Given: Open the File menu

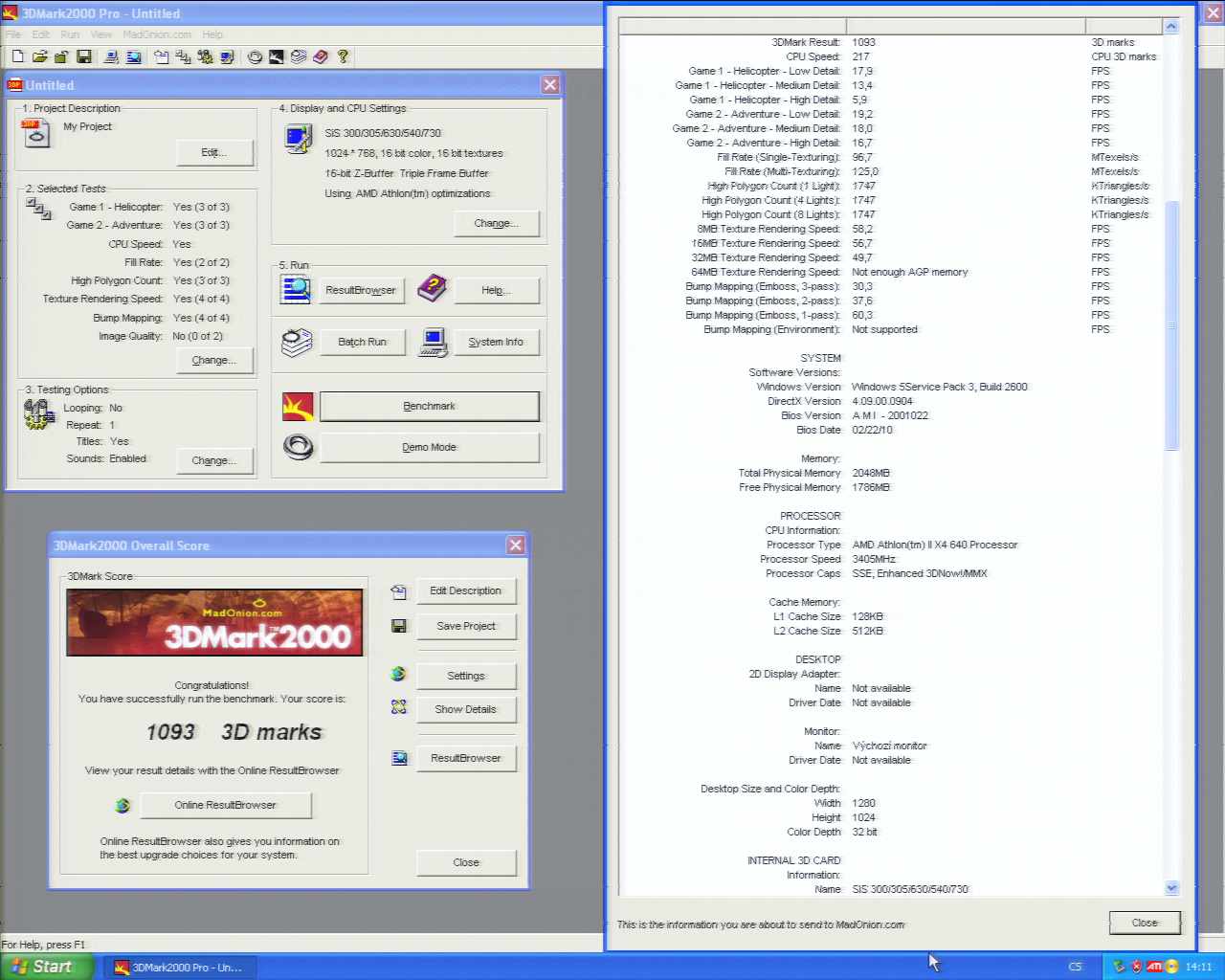Looking at the screenshot, I should pos(12,34).
